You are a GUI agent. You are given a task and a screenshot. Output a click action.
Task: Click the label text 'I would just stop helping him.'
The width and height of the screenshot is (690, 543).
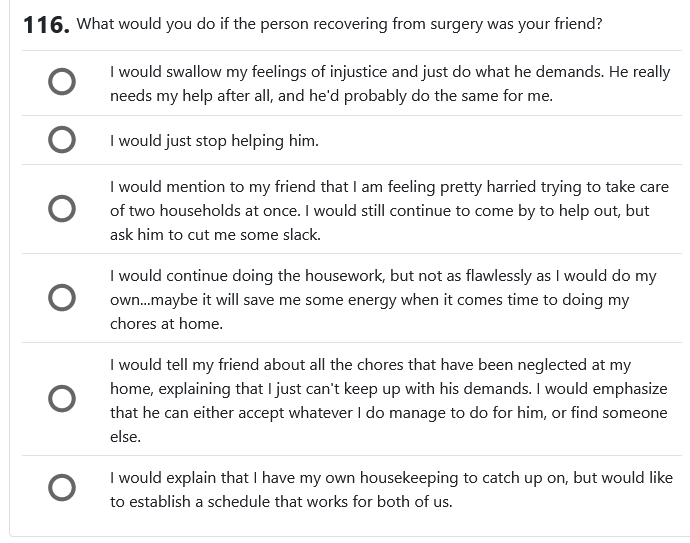pyautogui.click(x=214, y=141)
